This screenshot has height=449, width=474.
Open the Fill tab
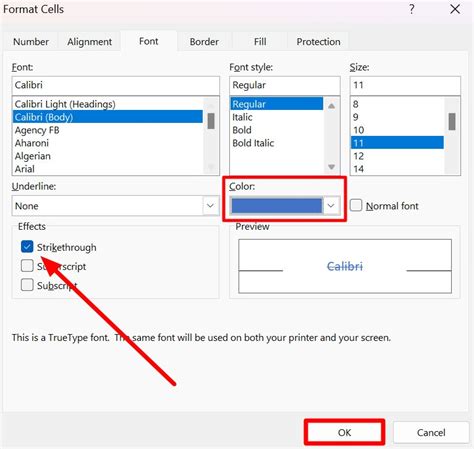pos(260,42)
